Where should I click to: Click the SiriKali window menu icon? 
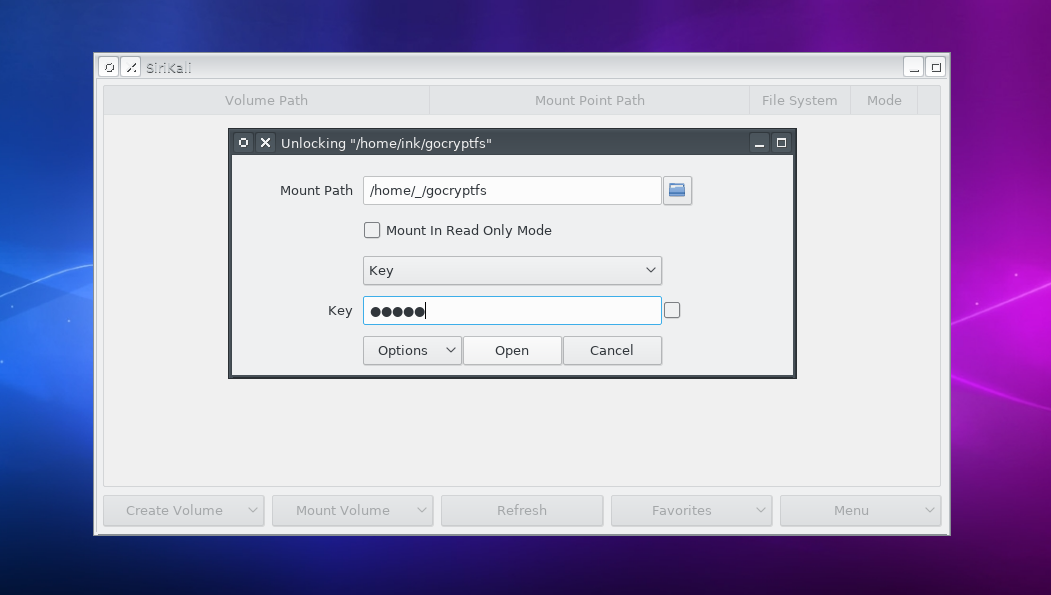pyautogui.click(x=109, y=67)
